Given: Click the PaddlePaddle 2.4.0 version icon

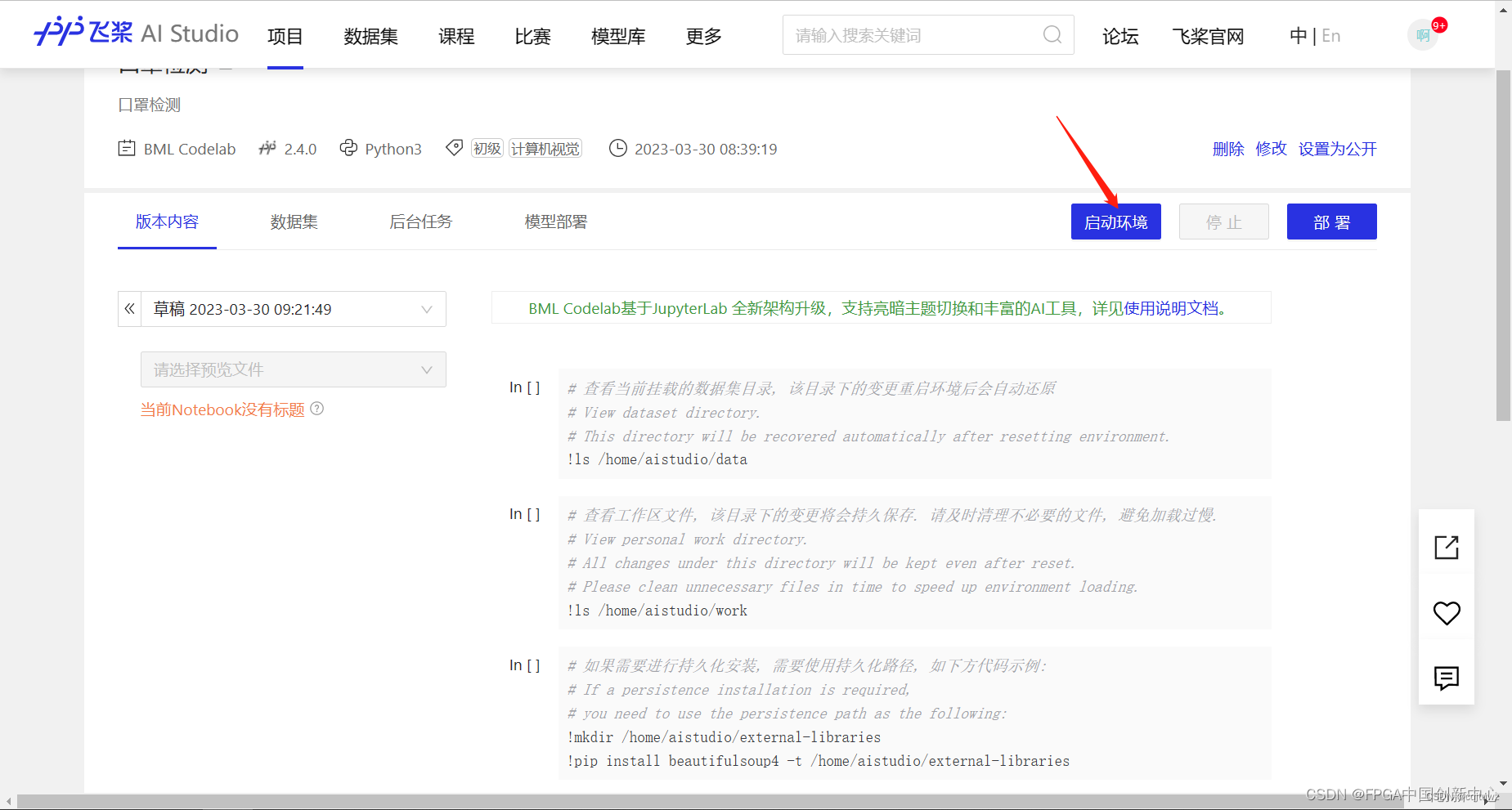Looking at the screenshot, I should tap(267, 148).
